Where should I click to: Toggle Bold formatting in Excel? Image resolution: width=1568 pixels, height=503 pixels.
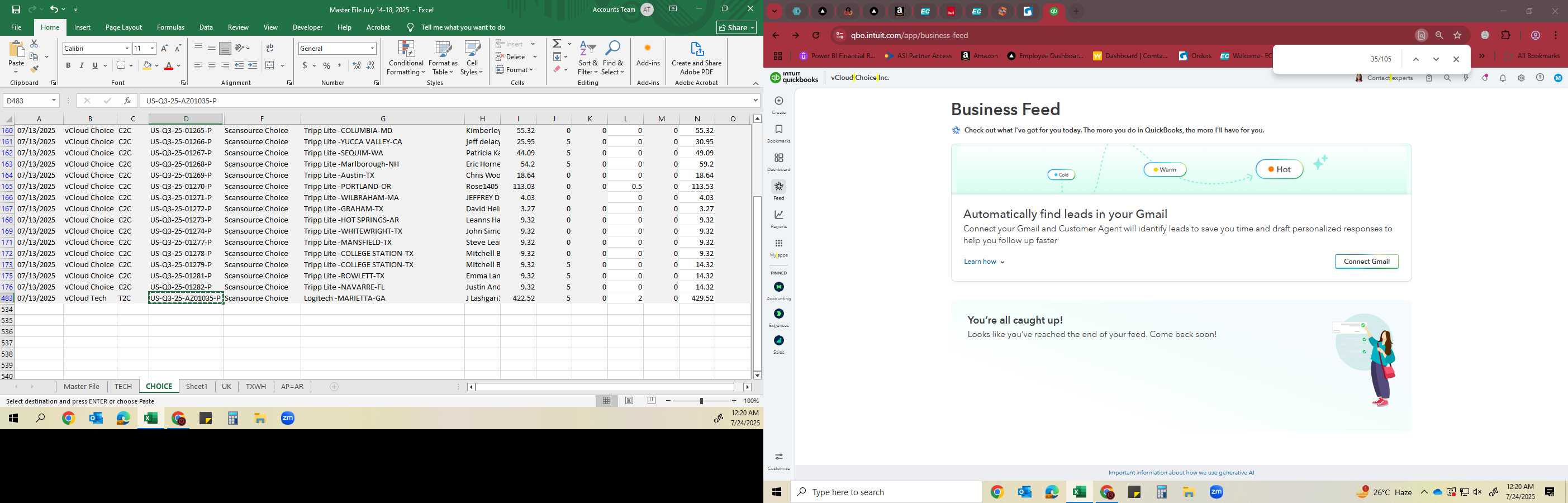pos(68,65)
